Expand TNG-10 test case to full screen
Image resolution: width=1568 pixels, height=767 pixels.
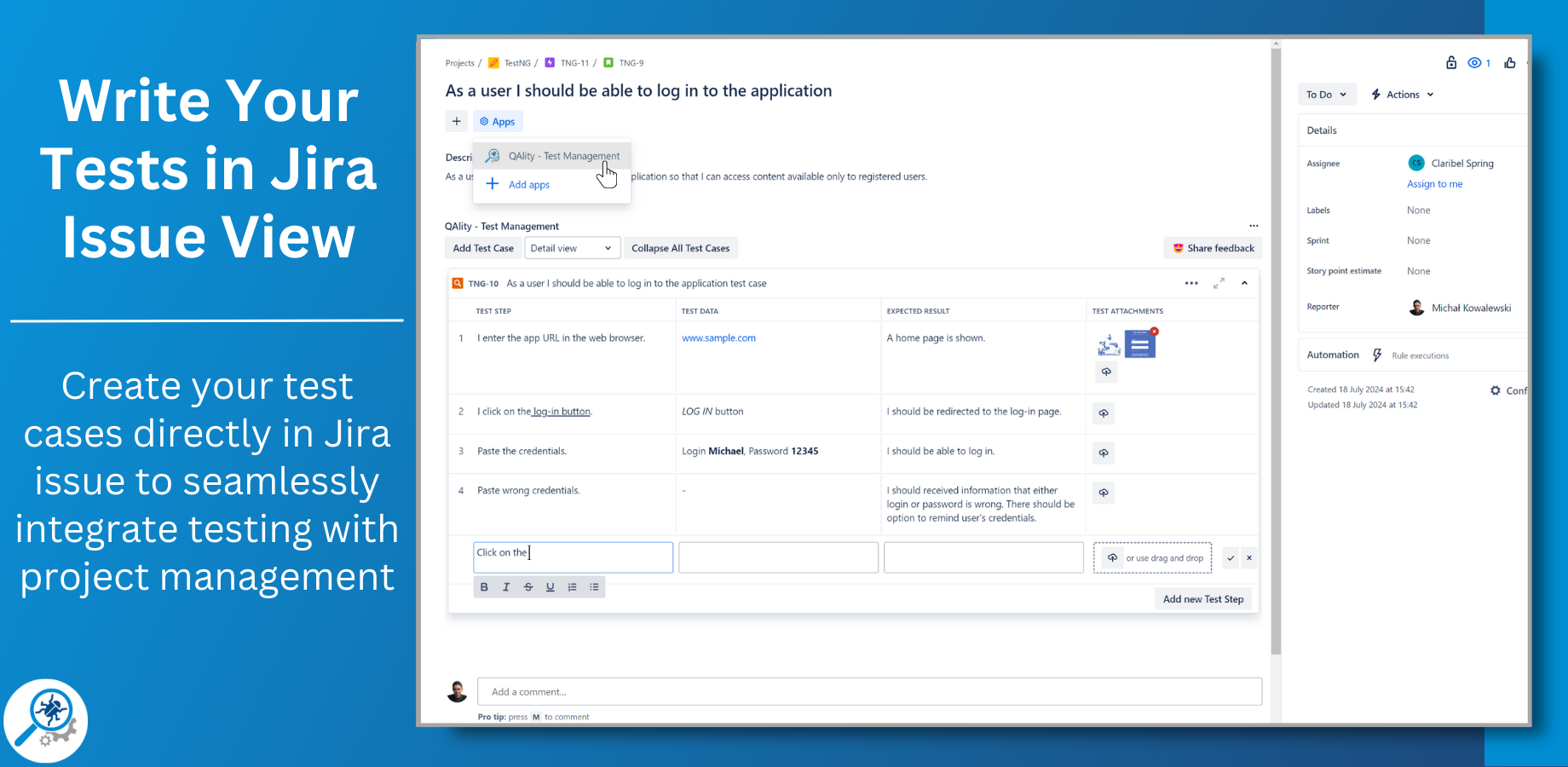coord(1219,283)
